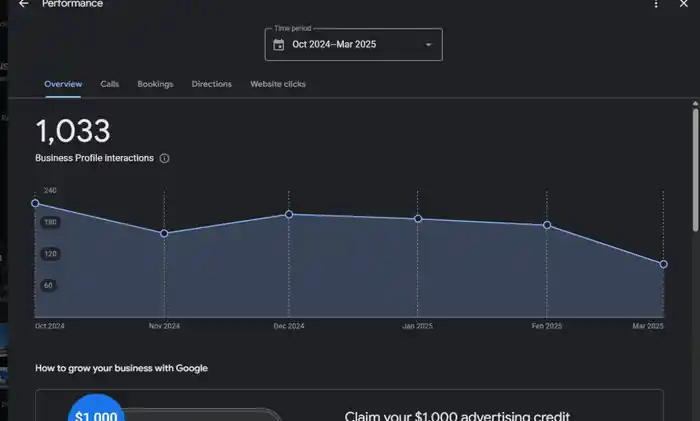Image resolution: width=700 pixels, height=421 pixels.
Task: Click the Jan 2025 x-axis label
Action: tap(417, 326)
